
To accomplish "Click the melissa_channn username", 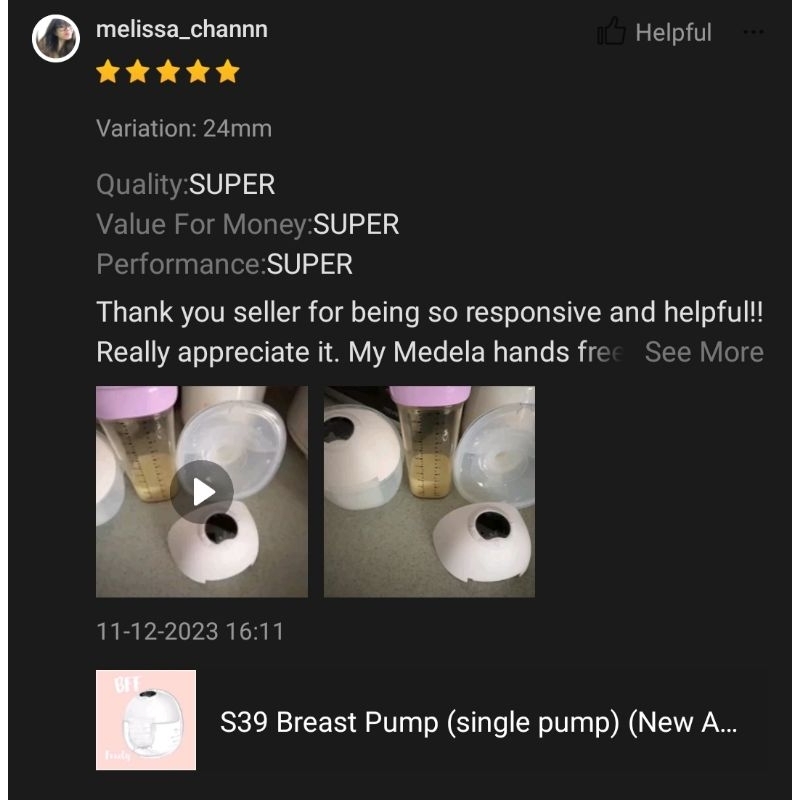I will (x=182, y=29).
